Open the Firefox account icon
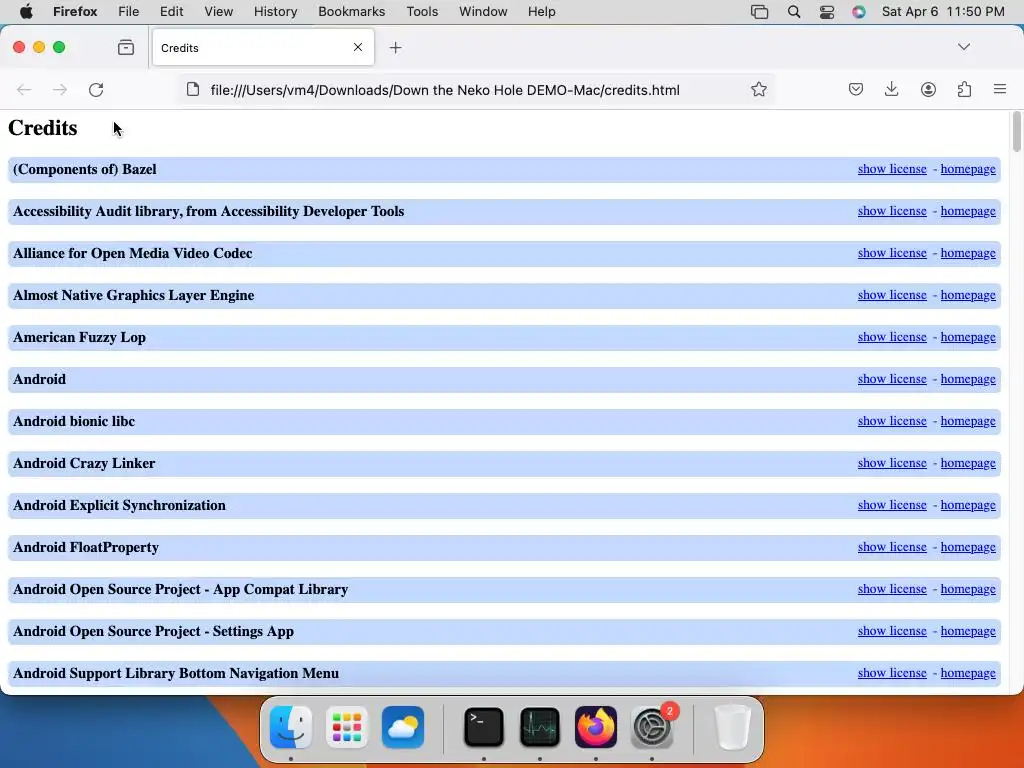Viewport: 1024px width, 768px height. coord(928,89)
